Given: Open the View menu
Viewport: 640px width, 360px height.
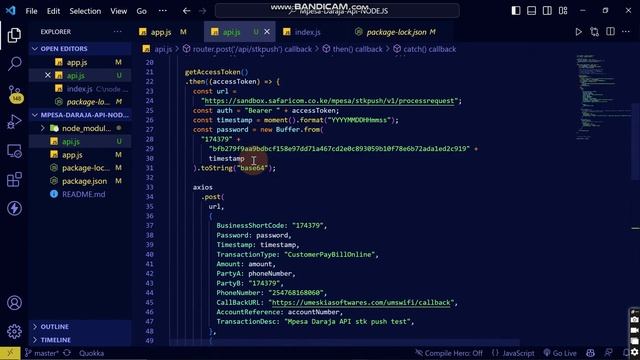Looking at the screenshot, I should coord(118,11).
